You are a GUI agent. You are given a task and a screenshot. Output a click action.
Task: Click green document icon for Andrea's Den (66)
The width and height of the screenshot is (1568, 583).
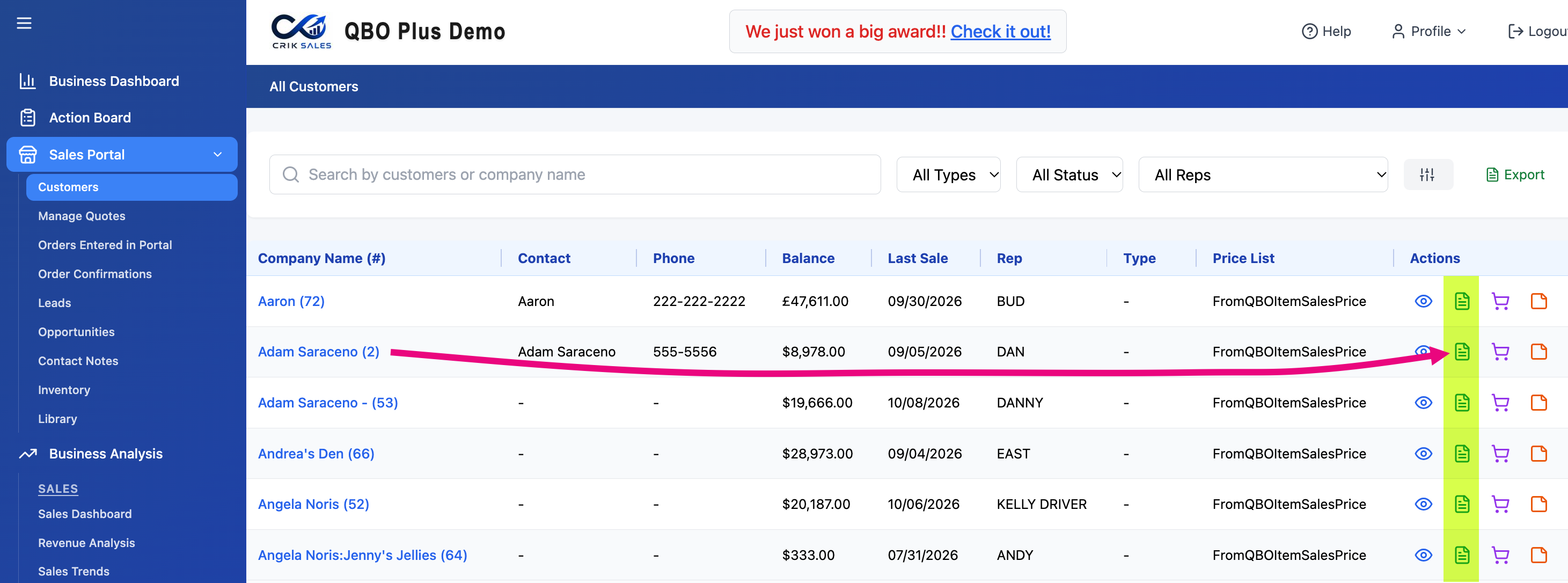(1461, 453)
